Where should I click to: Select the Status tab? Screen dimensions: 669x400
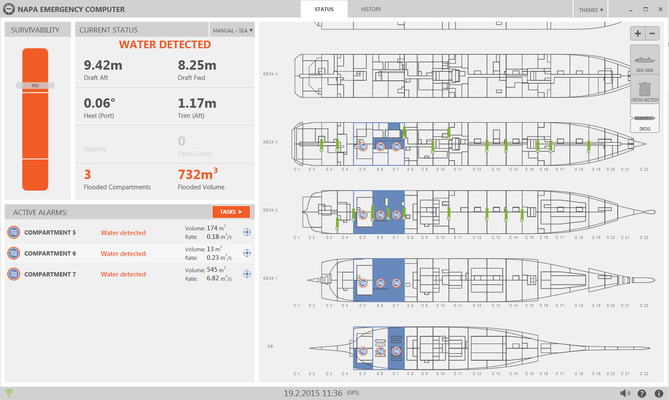pos(324,9)
